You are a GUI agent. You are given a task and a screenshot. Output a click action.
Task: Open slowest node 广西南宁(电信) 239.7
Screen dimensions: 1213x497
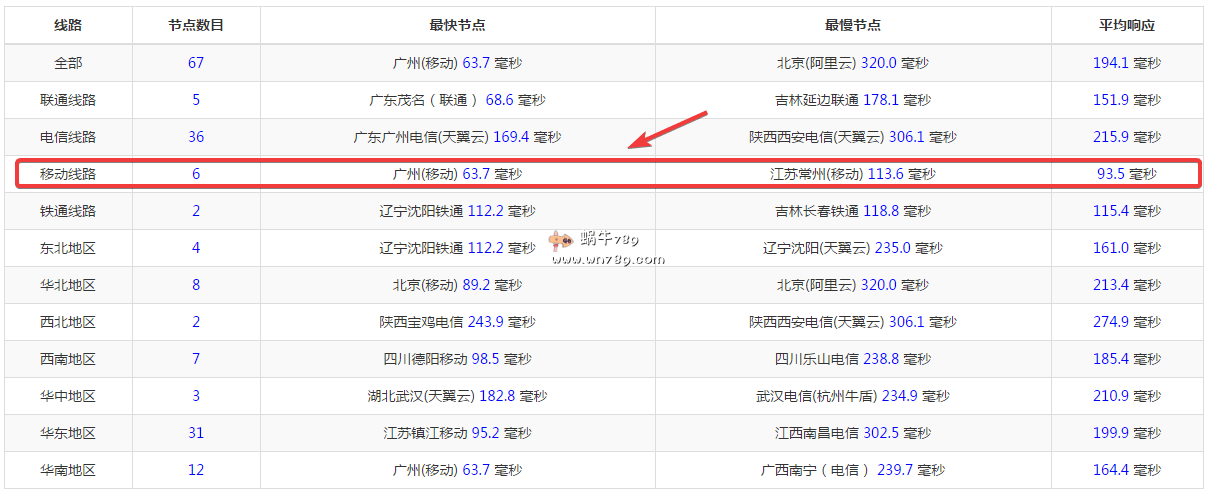[852, 470]
